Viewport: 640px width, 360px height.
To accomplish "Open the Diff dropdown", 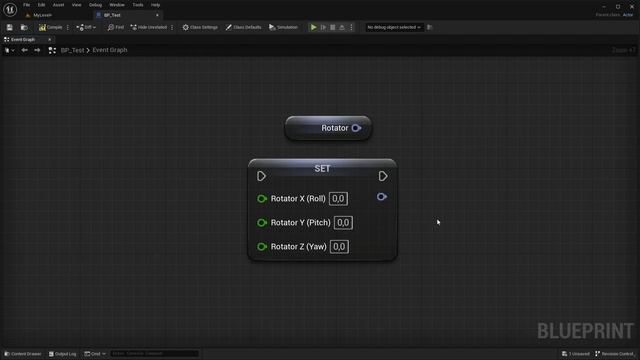I will [x=86, y=27].
